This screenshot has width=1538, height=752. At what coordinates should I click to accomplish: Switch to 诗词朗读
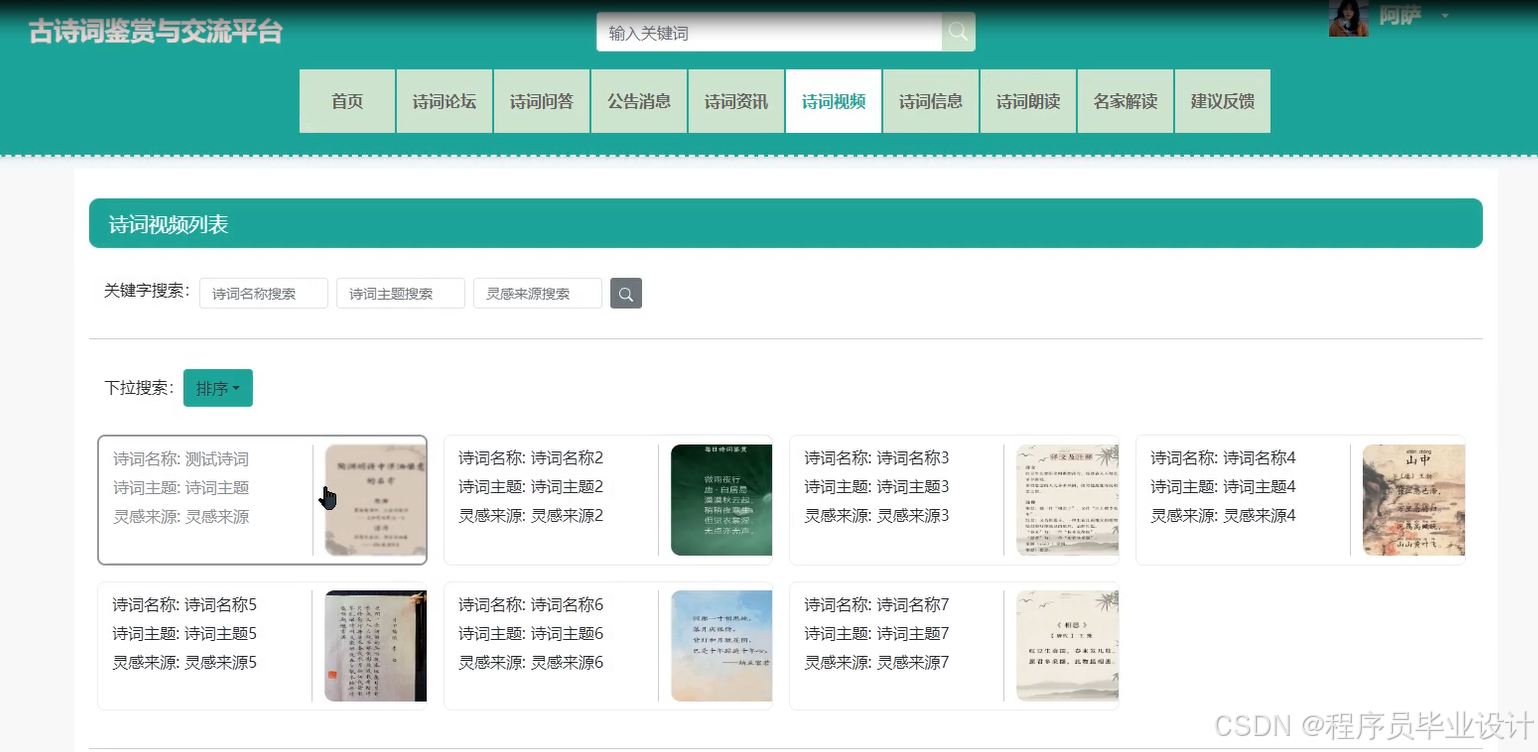1027,100
